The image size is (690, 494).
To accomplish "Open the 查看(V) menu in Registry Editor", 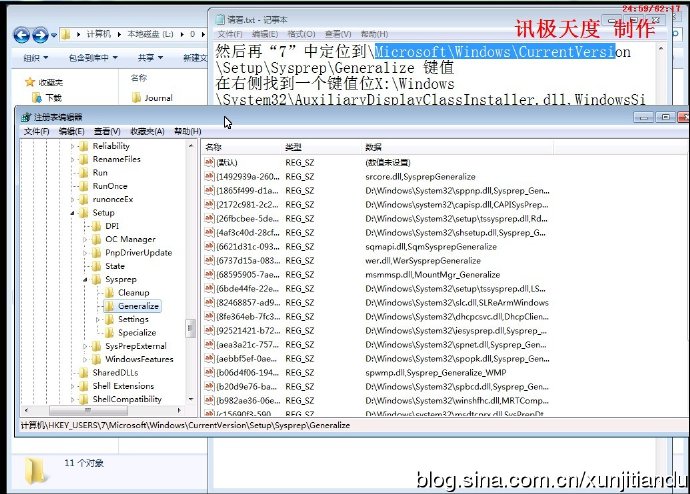I will 107,131.
